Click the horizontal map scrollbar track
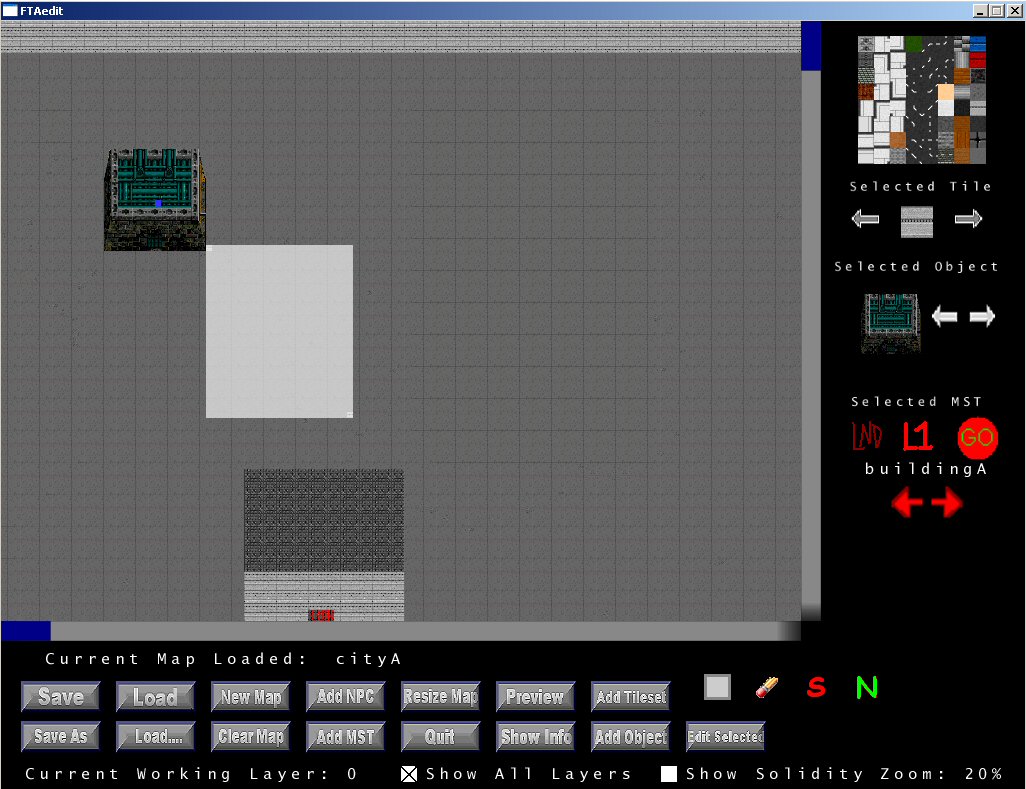The image size is (1026, 789). tap(400, 631)
